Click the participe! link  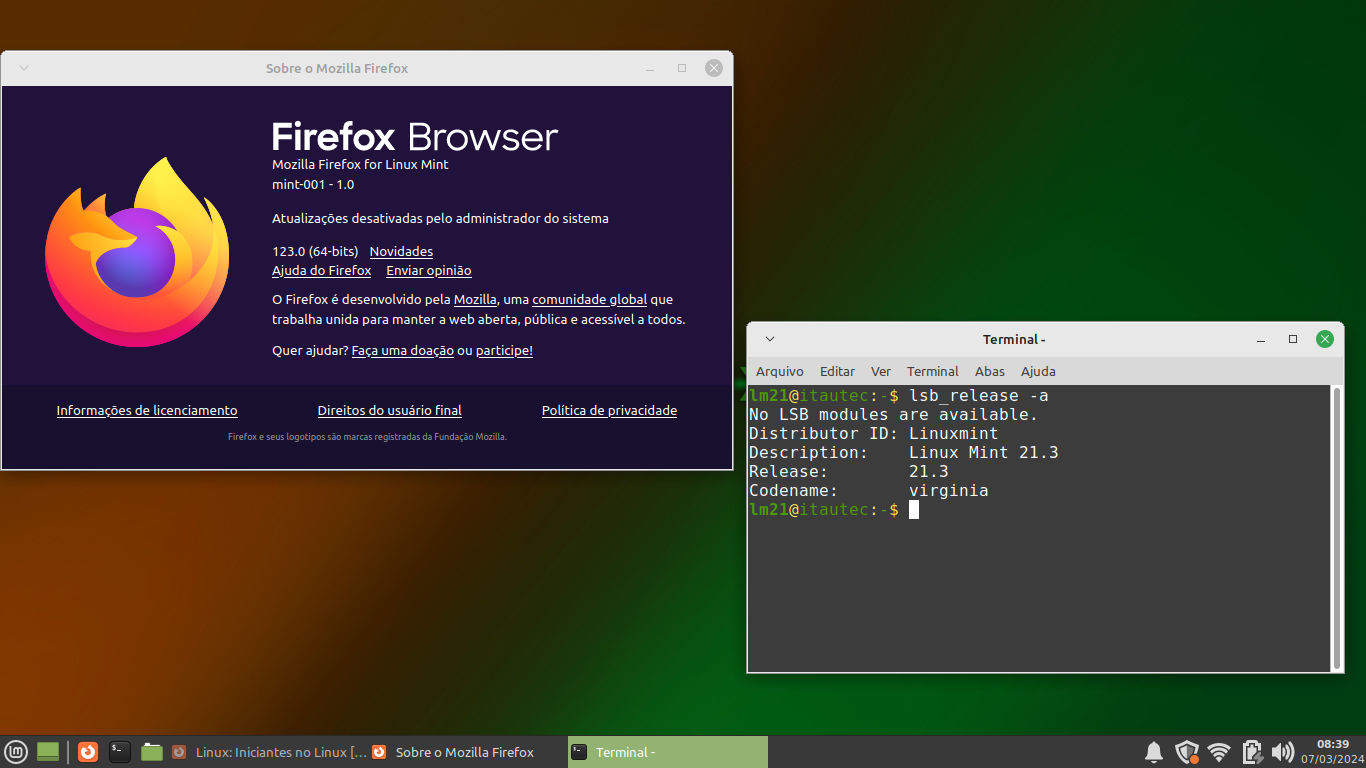[x=504, y=351]
